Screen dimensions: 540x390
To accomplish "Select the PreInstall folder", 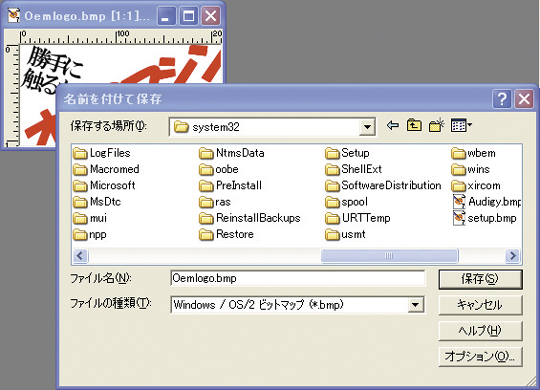I will coord(230,185).
